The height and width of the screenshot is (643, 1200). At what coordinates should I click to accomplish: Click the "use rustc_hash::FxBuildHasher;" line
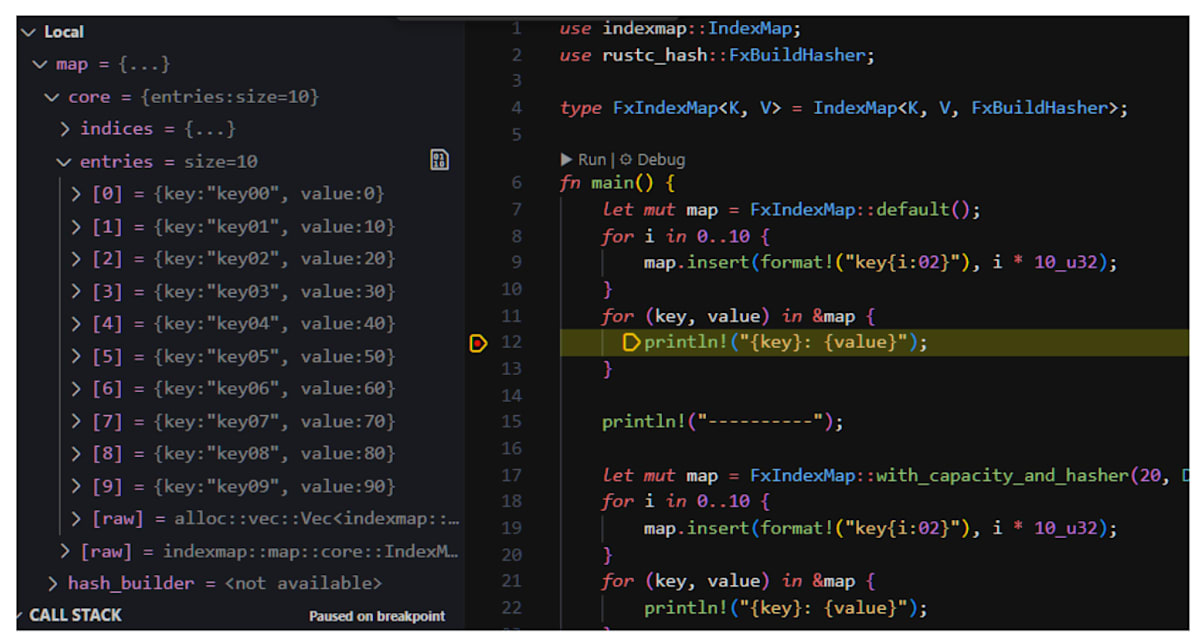click(718, 55)
